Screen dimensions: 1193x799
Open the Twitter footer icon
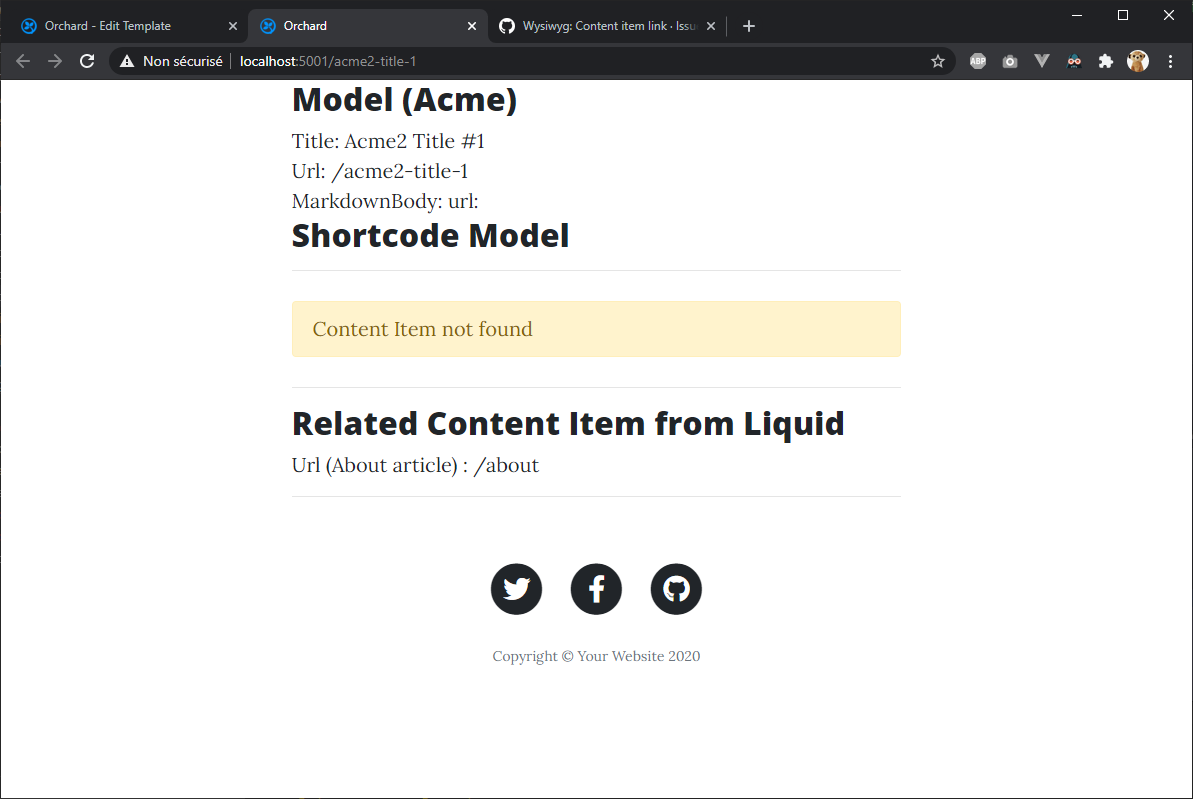[x=516, y=589]
